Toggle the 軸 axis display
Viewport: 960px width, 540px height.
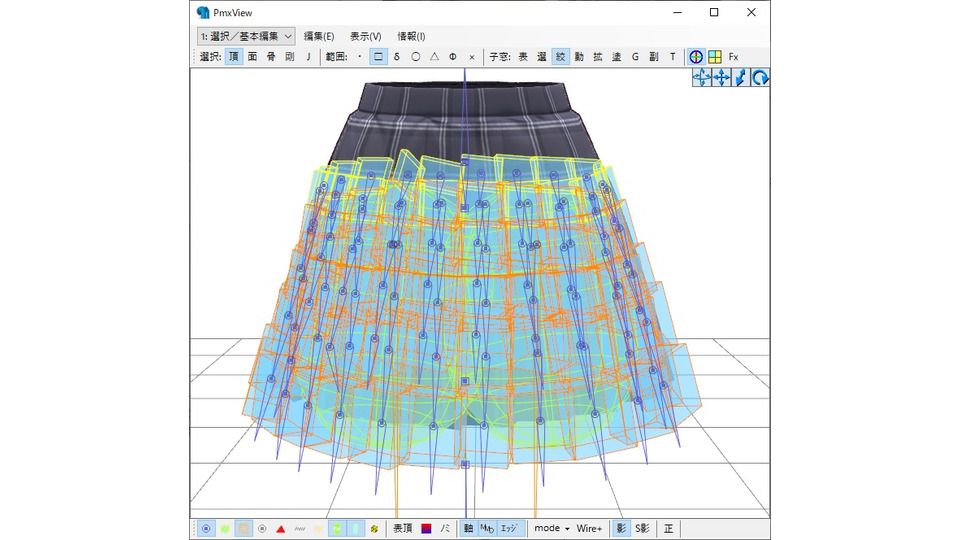[468, 528]
